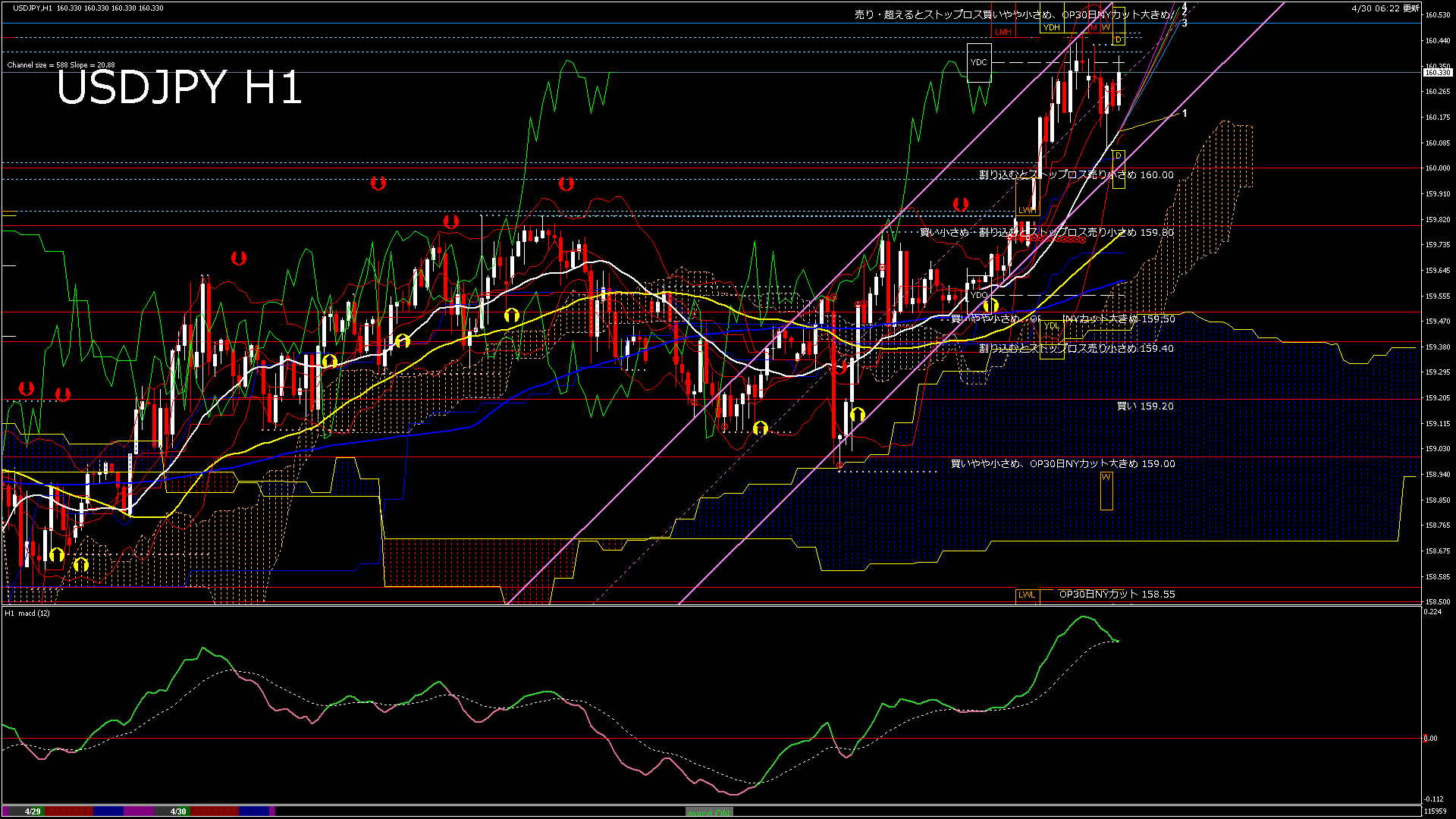Click the YDH yellow label
The width and height of the screenshot is (1456, 819).
pos(1051,27)
